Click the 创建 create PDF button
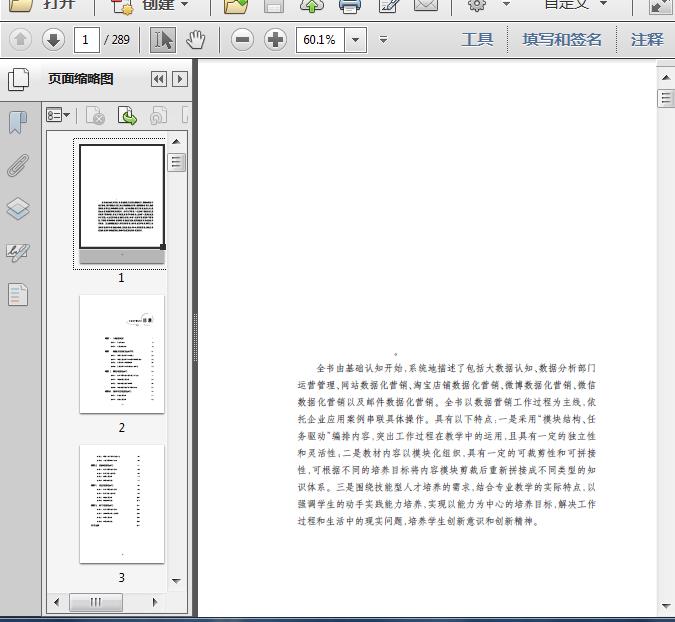Image resolution: width=675 pixels, height=622 pixels. pyautogui.click(x=142, y=5)
